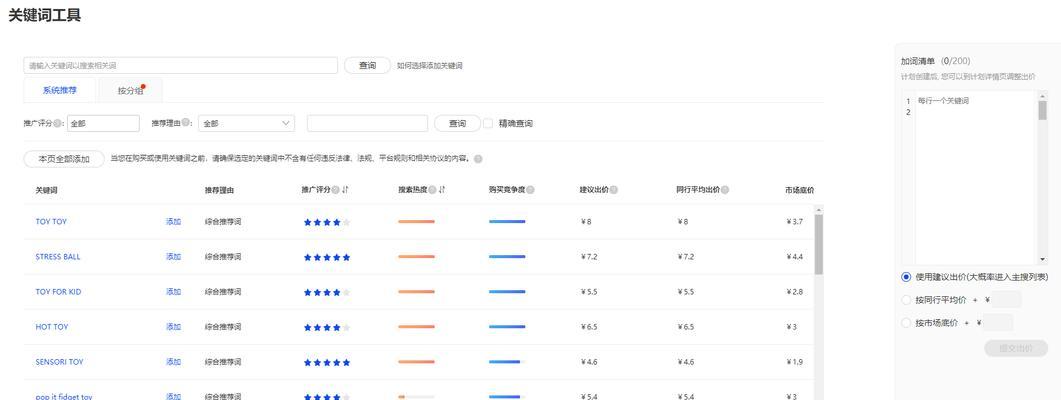Click 添加 for TOY TOY keyword

(x=173, y=222)
